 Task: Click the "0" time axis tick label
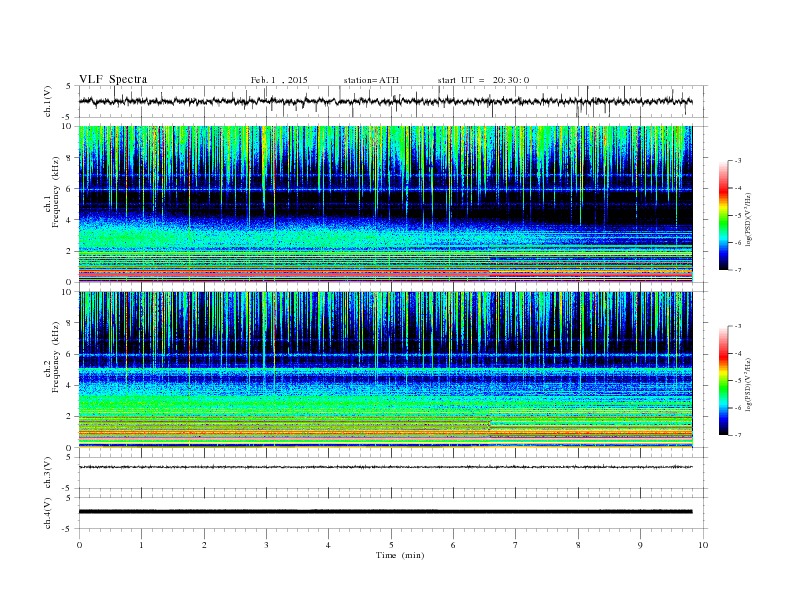click(79, 545)
